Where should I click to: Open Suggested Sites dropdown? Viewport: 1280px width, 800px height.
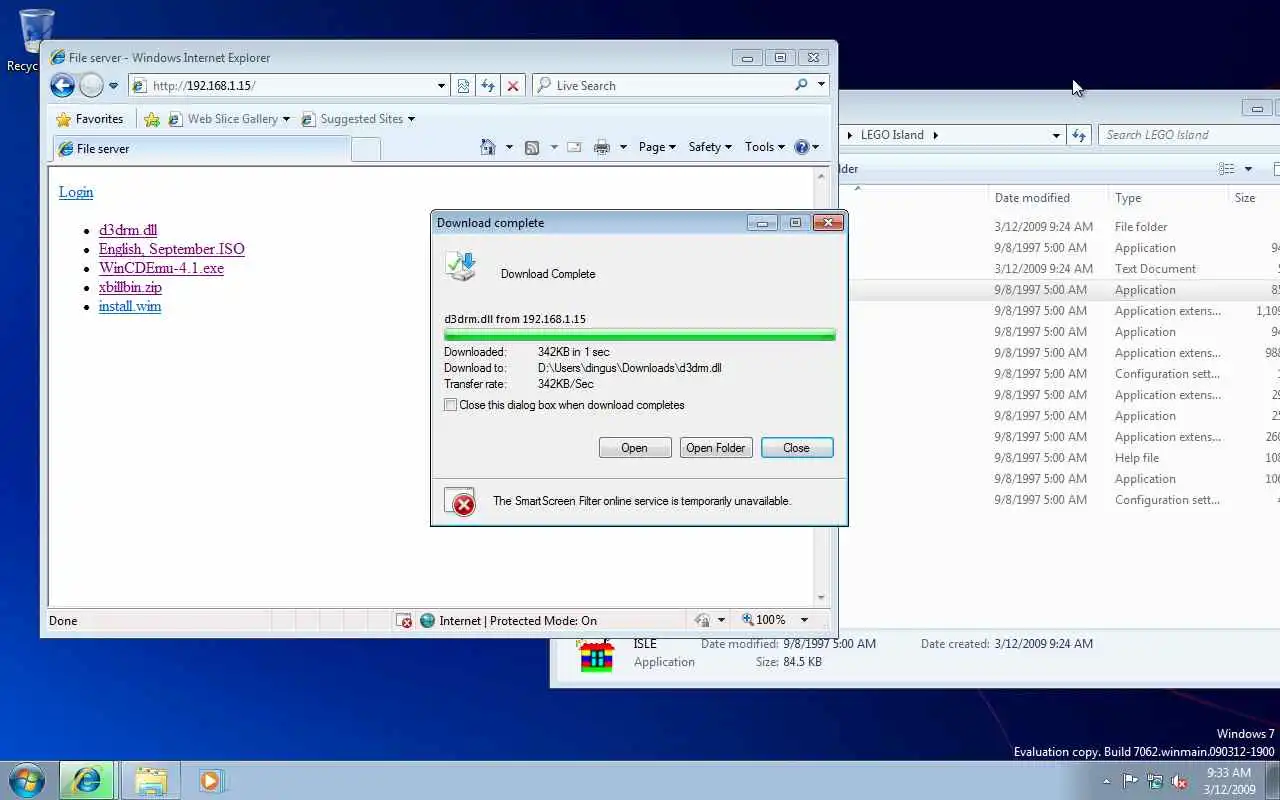[x=358, y=119]
